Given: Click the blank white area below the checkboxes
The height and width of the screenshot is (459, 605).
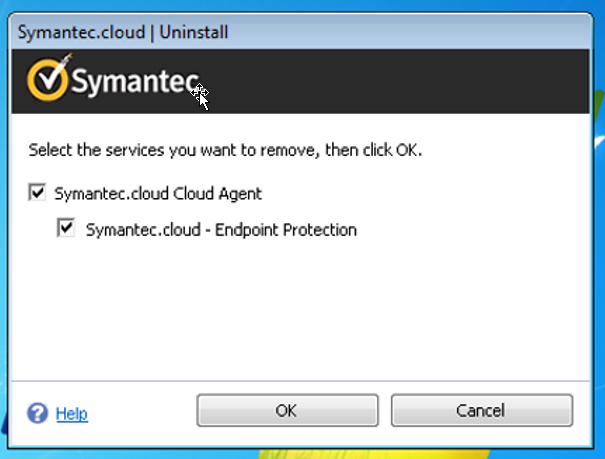Looking at the screenshot, I should 301,309.
